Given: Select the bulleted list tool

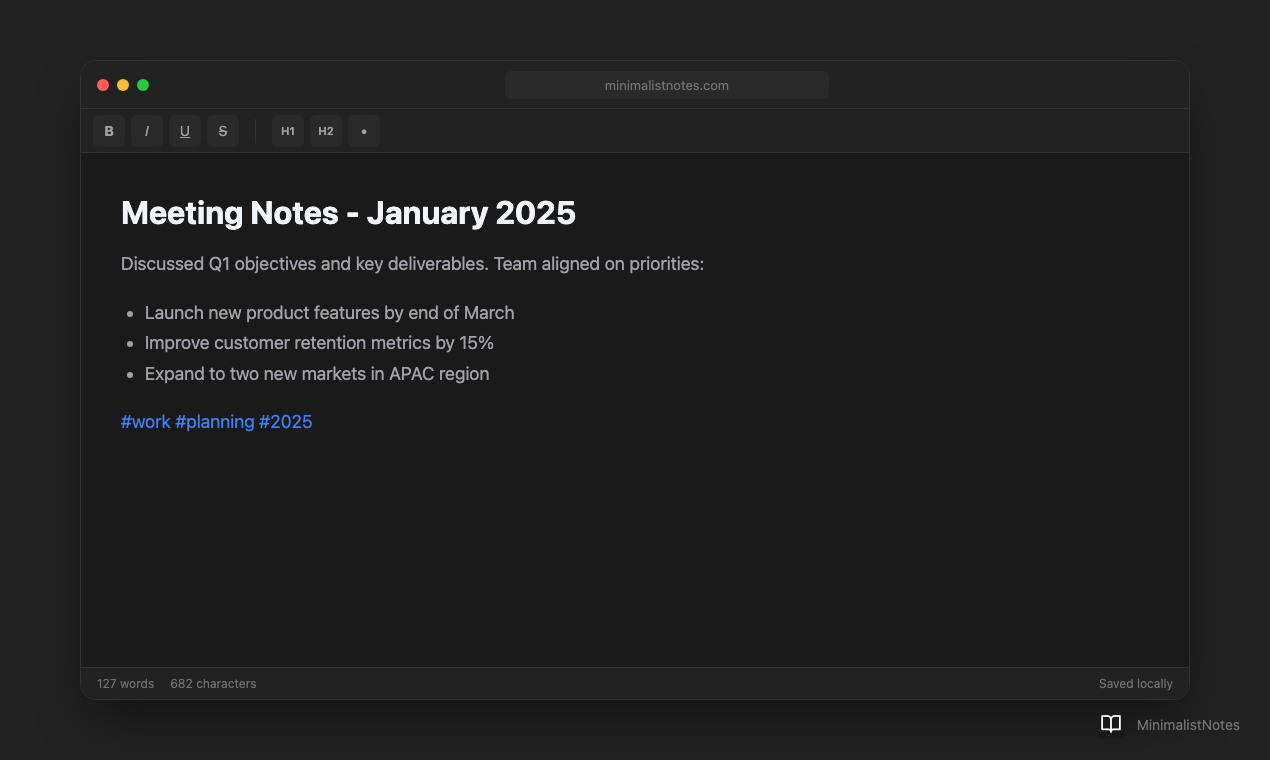Looking at the screenshot, I should [x=363, y=131].
